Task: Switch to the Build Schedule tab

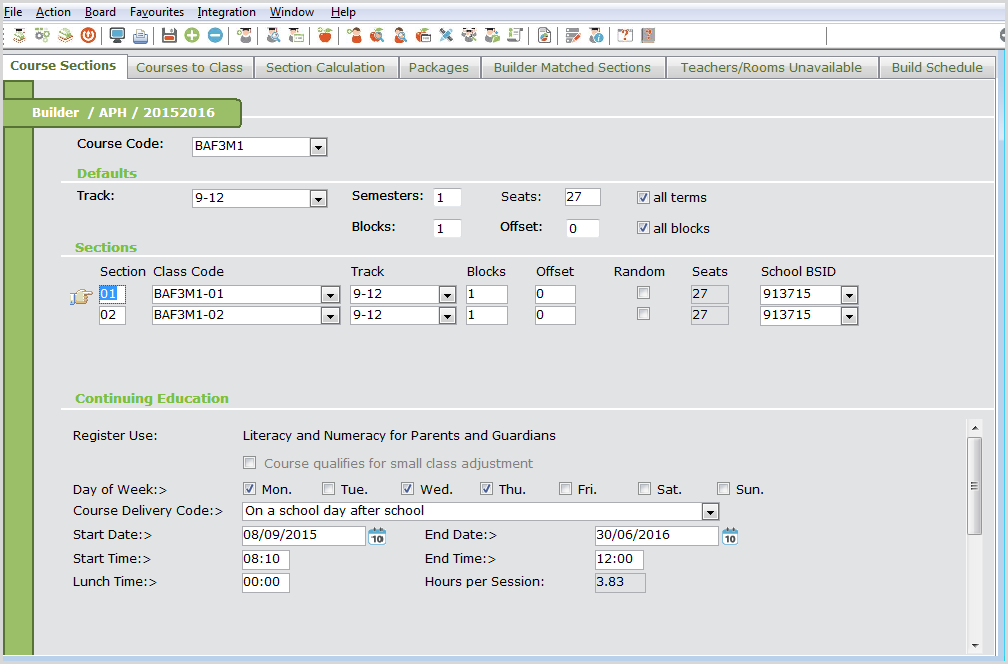Action: coord(936,68)
